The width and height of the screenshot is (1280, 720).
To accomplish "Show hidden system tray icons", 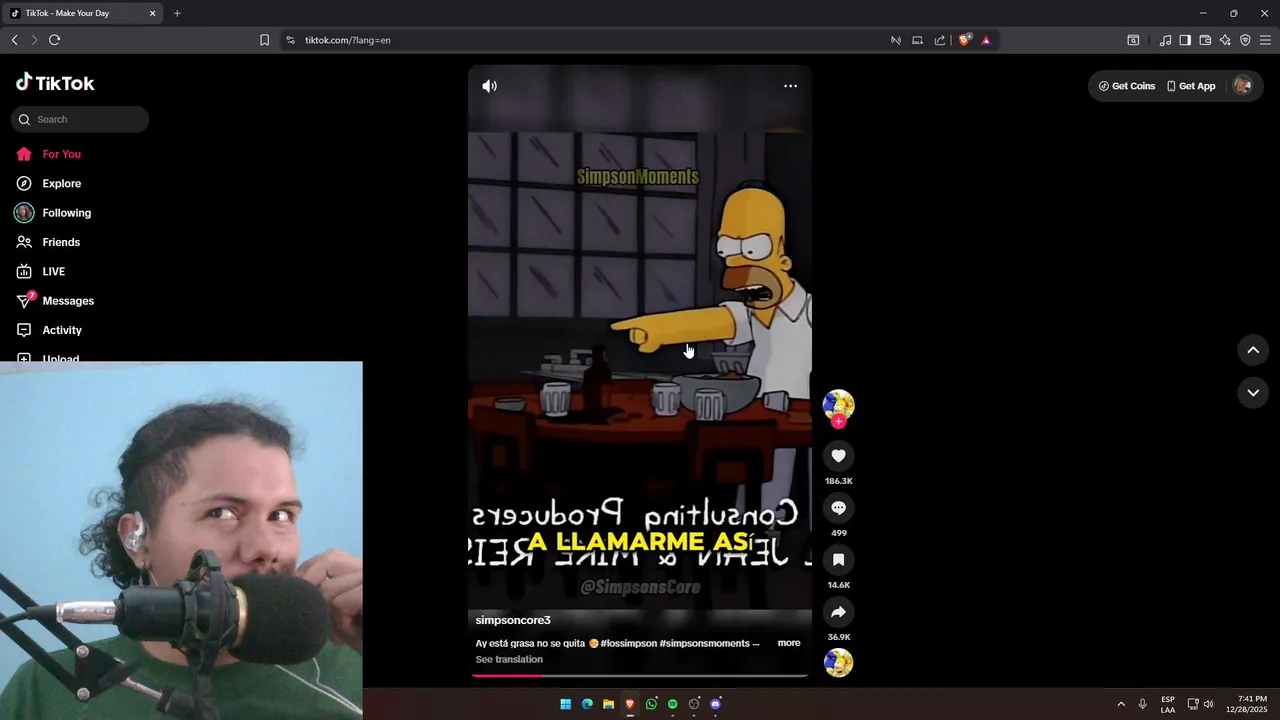I will click(1120, 704).
